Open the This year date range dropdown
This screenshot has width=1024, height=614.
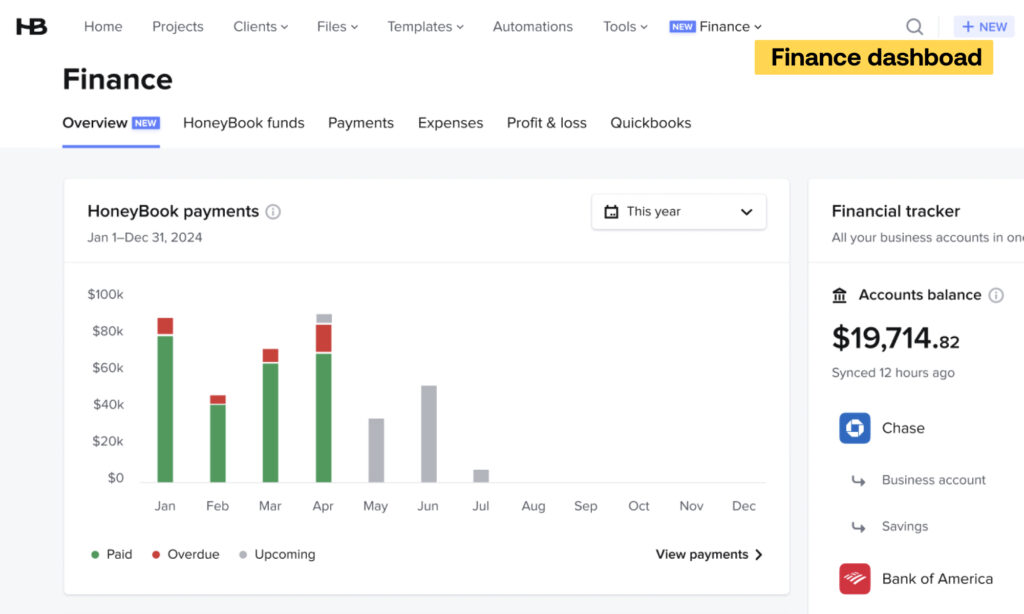[679, 211]
